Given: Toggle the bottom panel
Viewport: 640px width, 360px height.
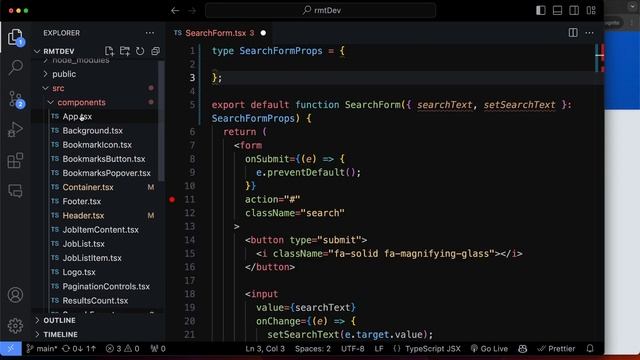Looking at the screenshot, I should click(x=558, y=11).
